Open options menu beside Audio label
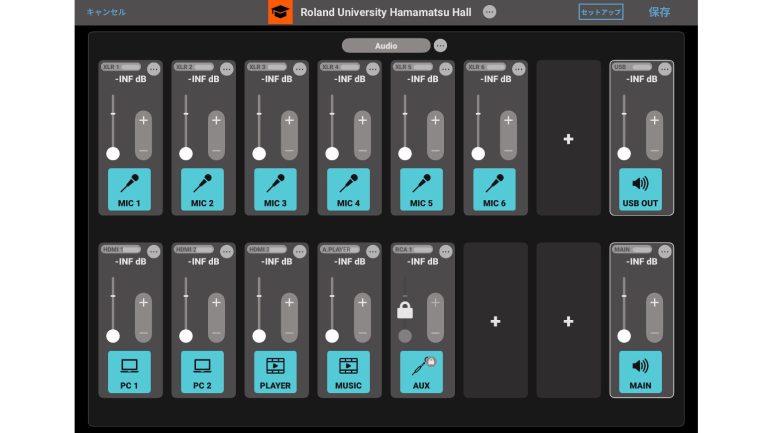This screenshot has width=770, height=433. 440,46
